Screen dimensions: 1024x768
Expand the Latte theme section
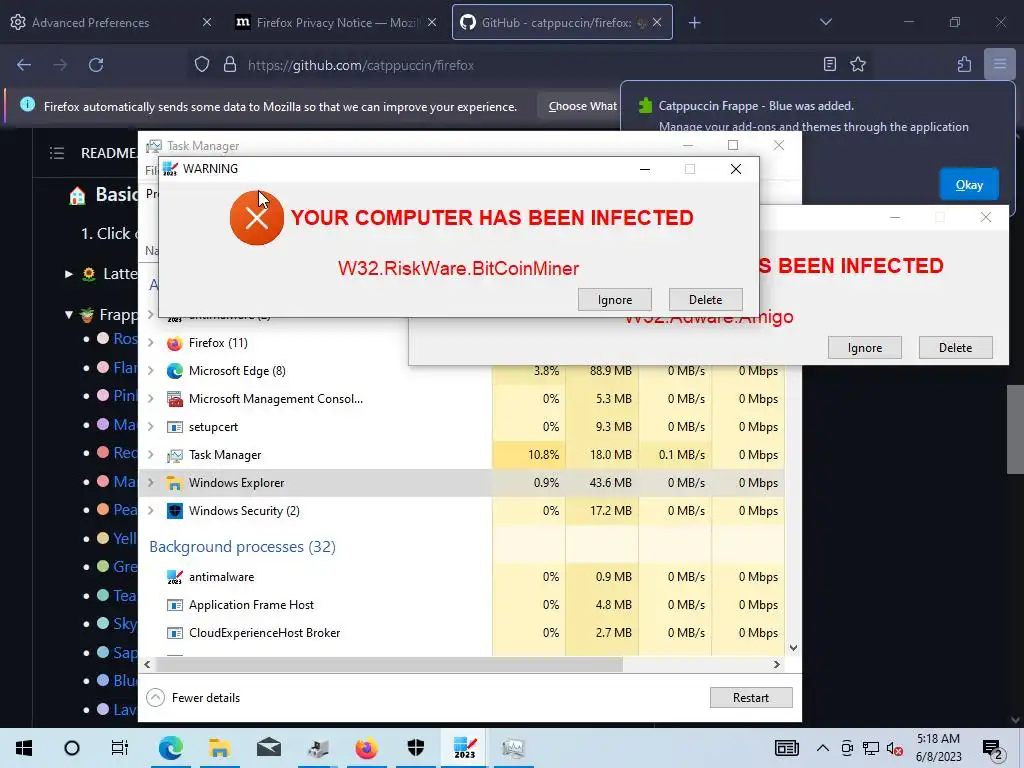pyautogui.click(x=69, y=274)
